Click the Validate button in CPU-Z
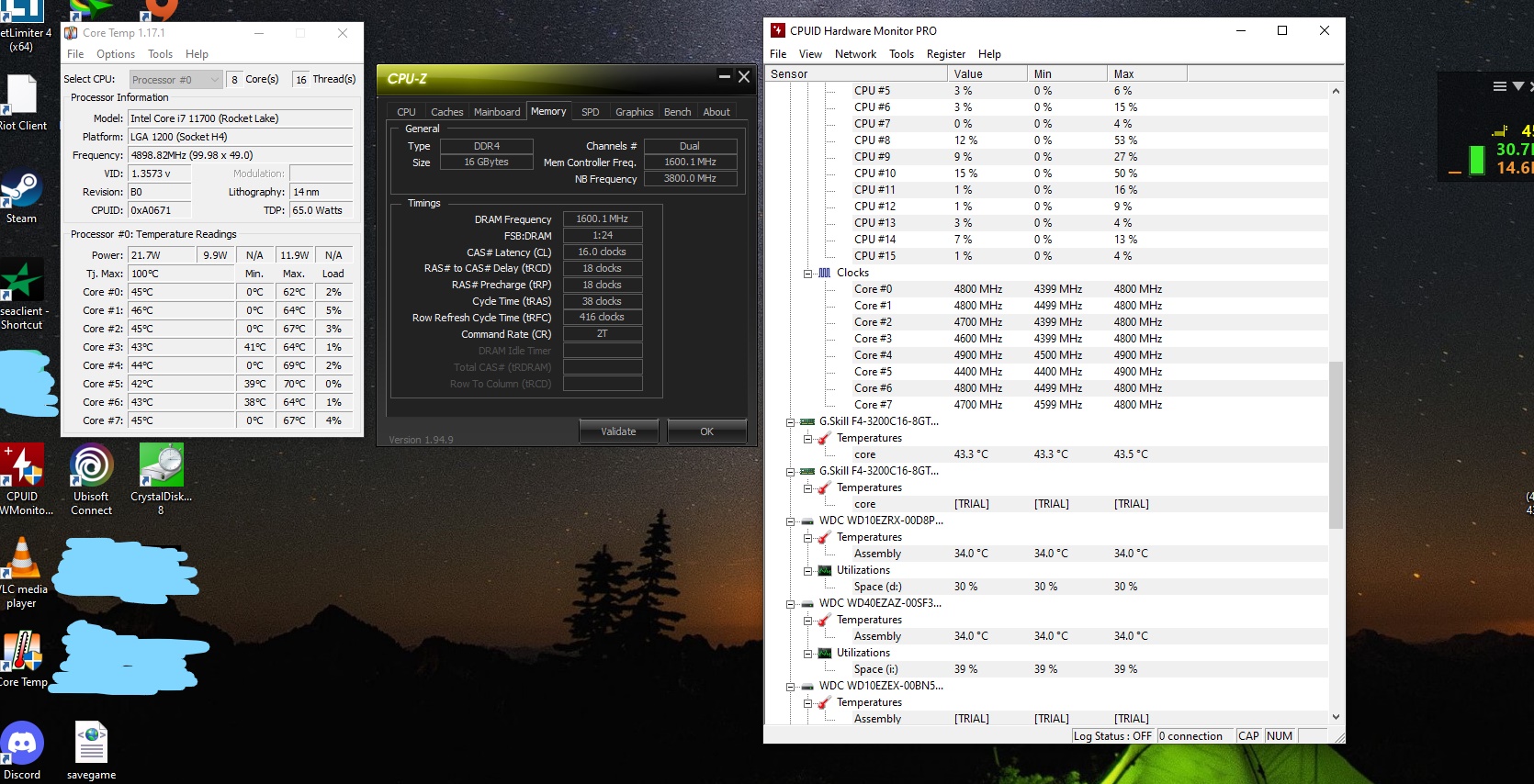This screenshot has height=784, width=1534. pos(619,431)
